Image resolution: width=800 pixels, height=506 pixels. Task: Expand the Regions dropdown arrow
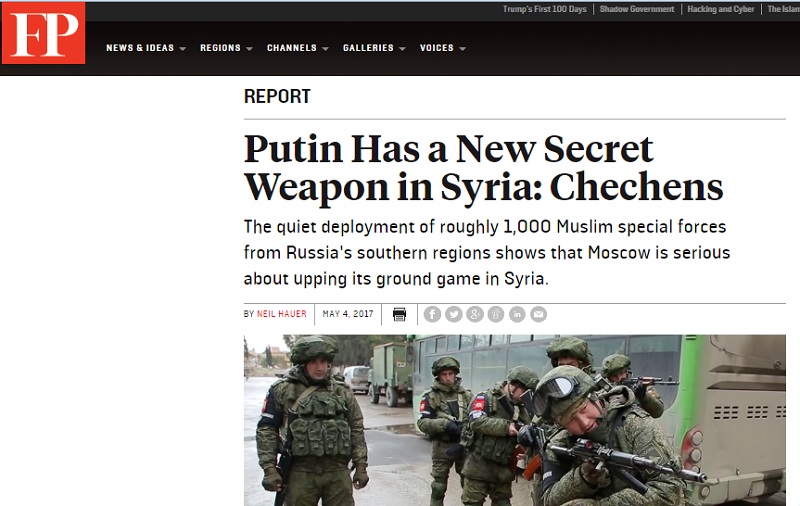(249, 49)
